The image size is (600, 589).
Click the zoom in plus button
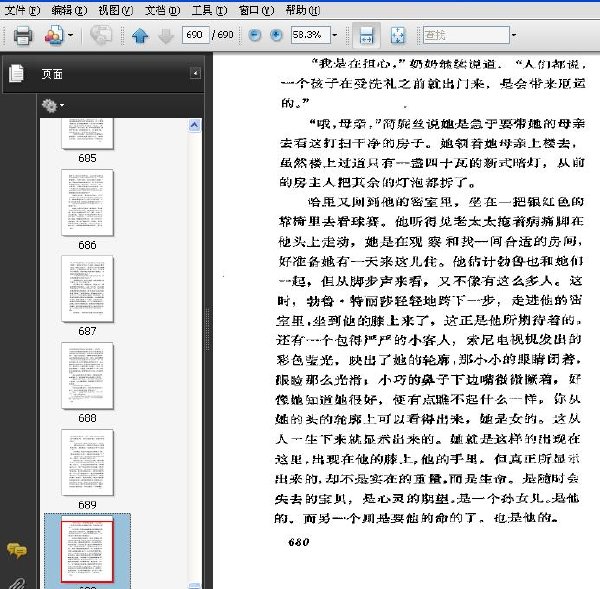276,35
